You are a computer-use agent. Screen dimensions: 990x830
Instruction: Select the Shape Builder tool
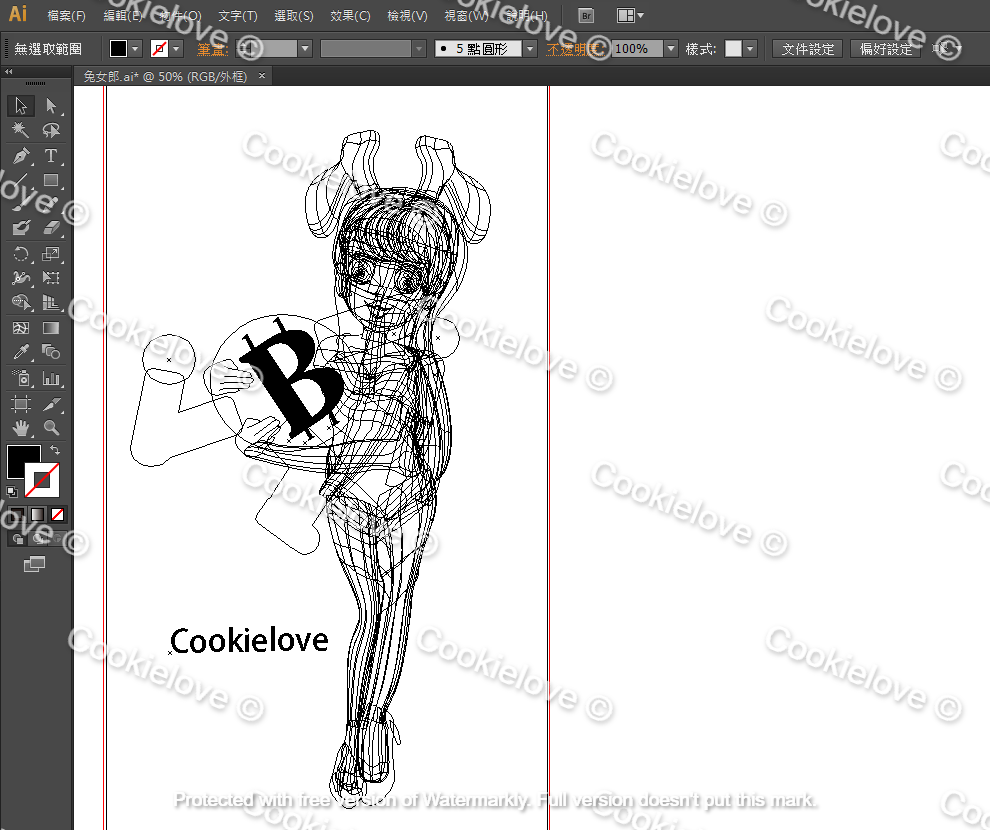(x=21, y=302)
